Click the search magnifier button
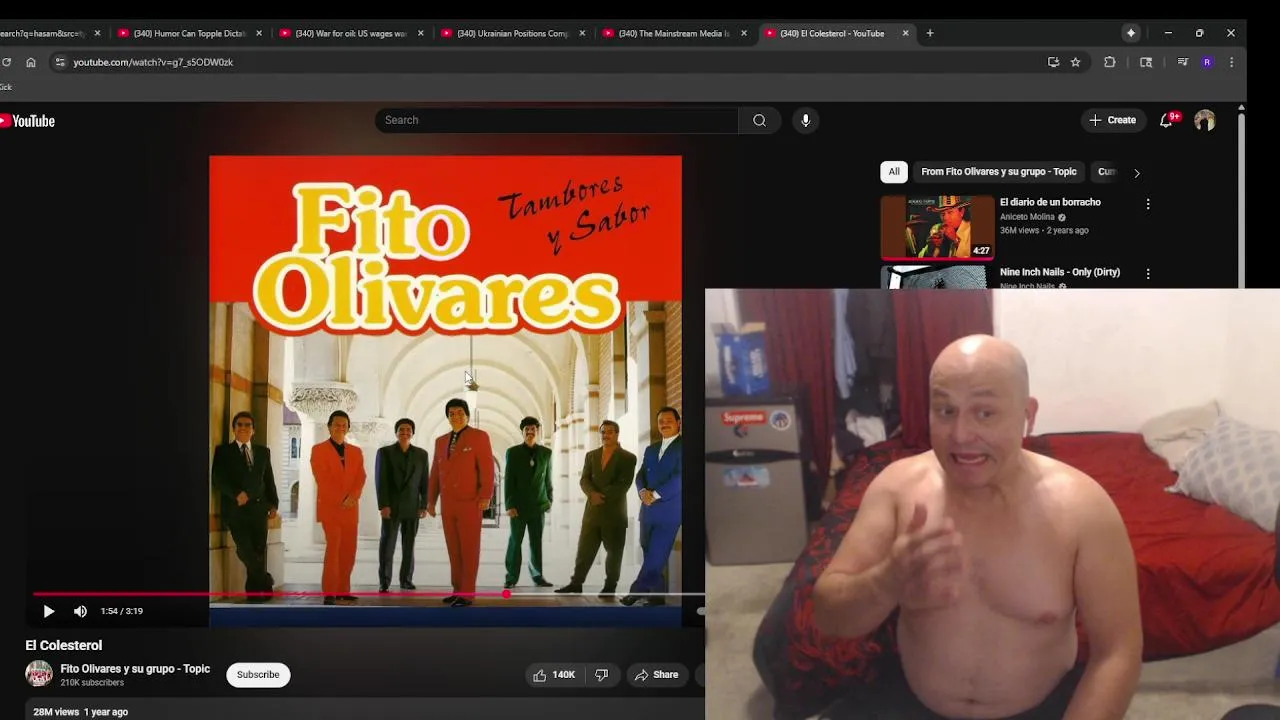Image resolution: width=1280 pixels, height=720 pixels. click(x=760, y=120)
